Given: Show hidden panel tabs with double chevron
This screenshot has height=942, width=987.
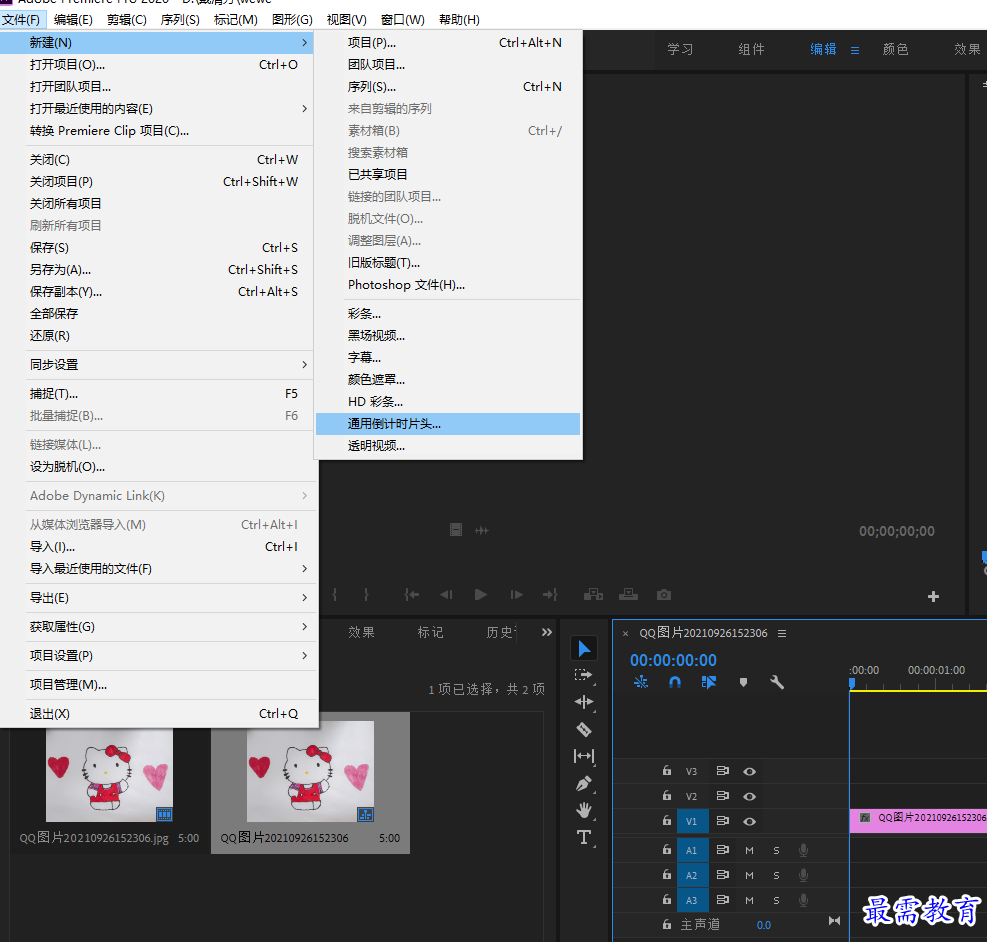Looking at the screenshot, I should click(x=546, y=632).
